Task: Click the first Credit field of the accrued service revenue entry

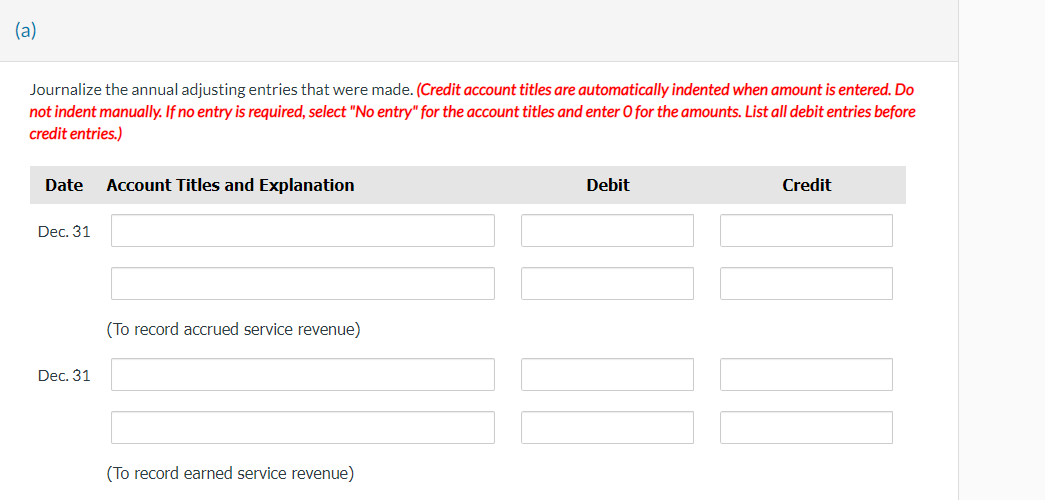Action: pyautogui.click(x=806, y=231)
